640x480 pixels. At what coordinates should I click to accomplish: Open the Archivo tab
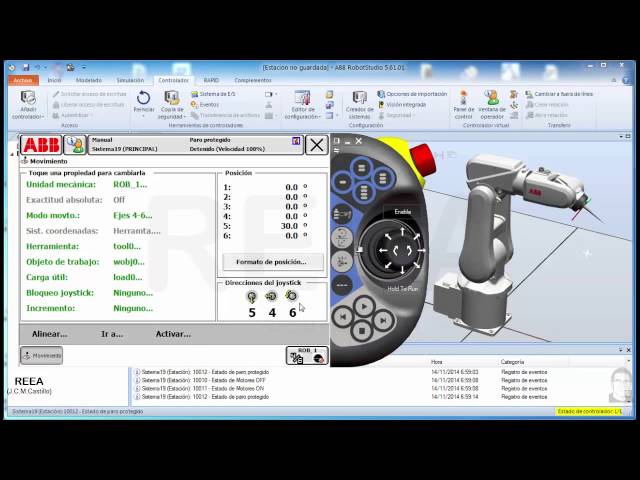click(23, 80)
